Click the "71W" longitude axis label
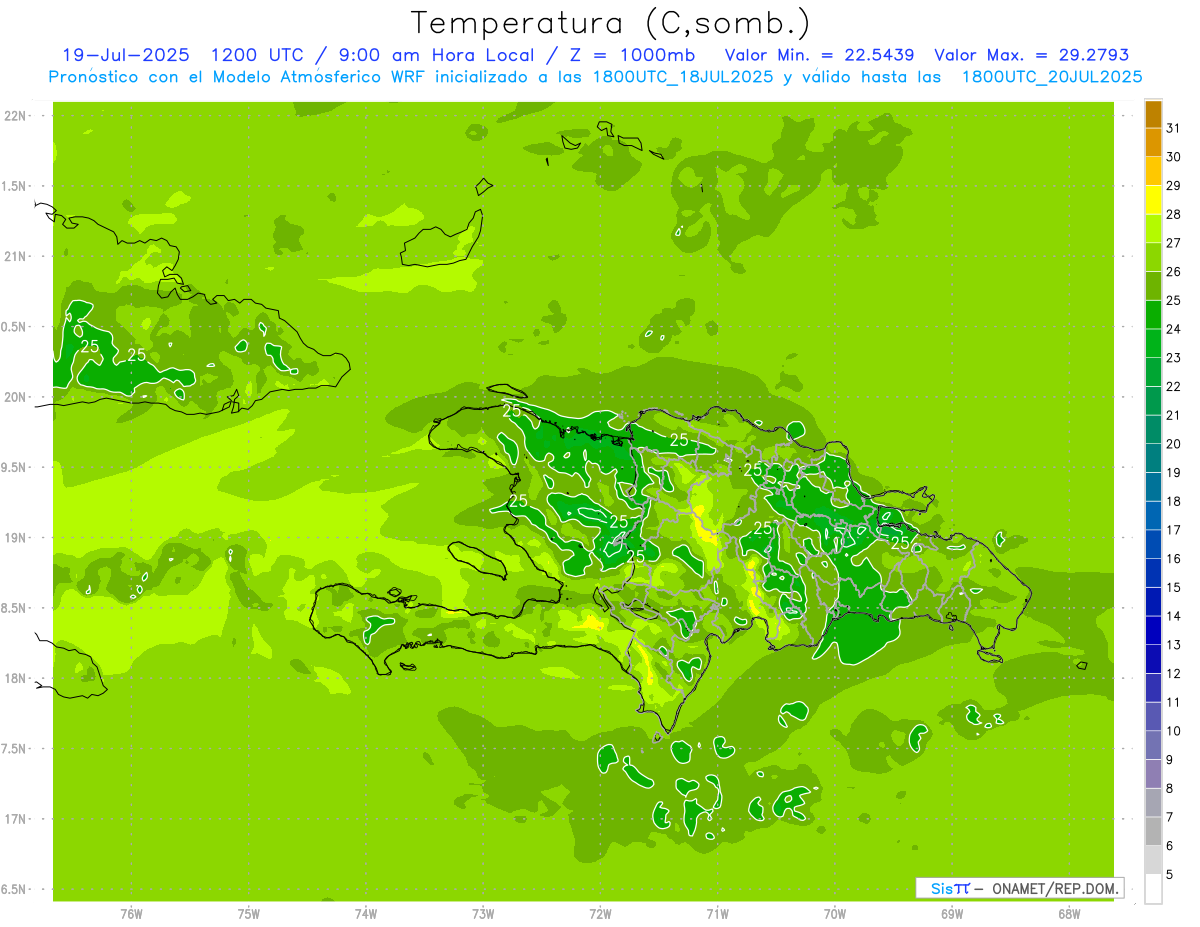 [x=717, y=914]
